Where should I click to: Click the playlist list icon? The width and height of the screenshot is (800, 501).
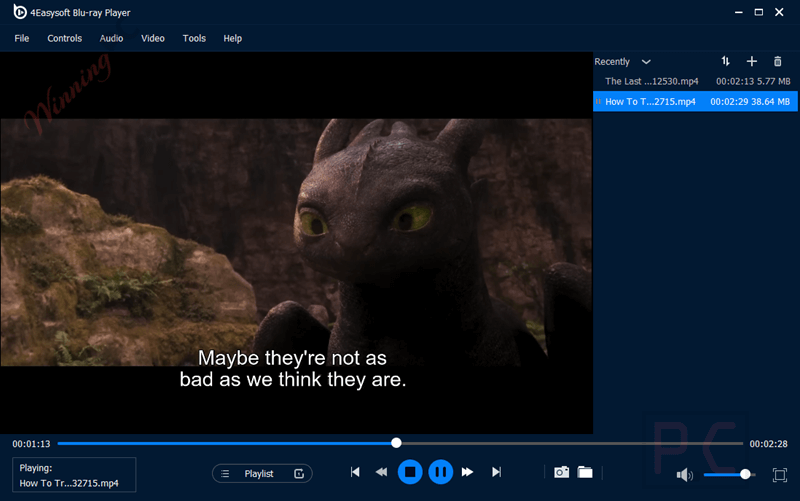(225, 474)
